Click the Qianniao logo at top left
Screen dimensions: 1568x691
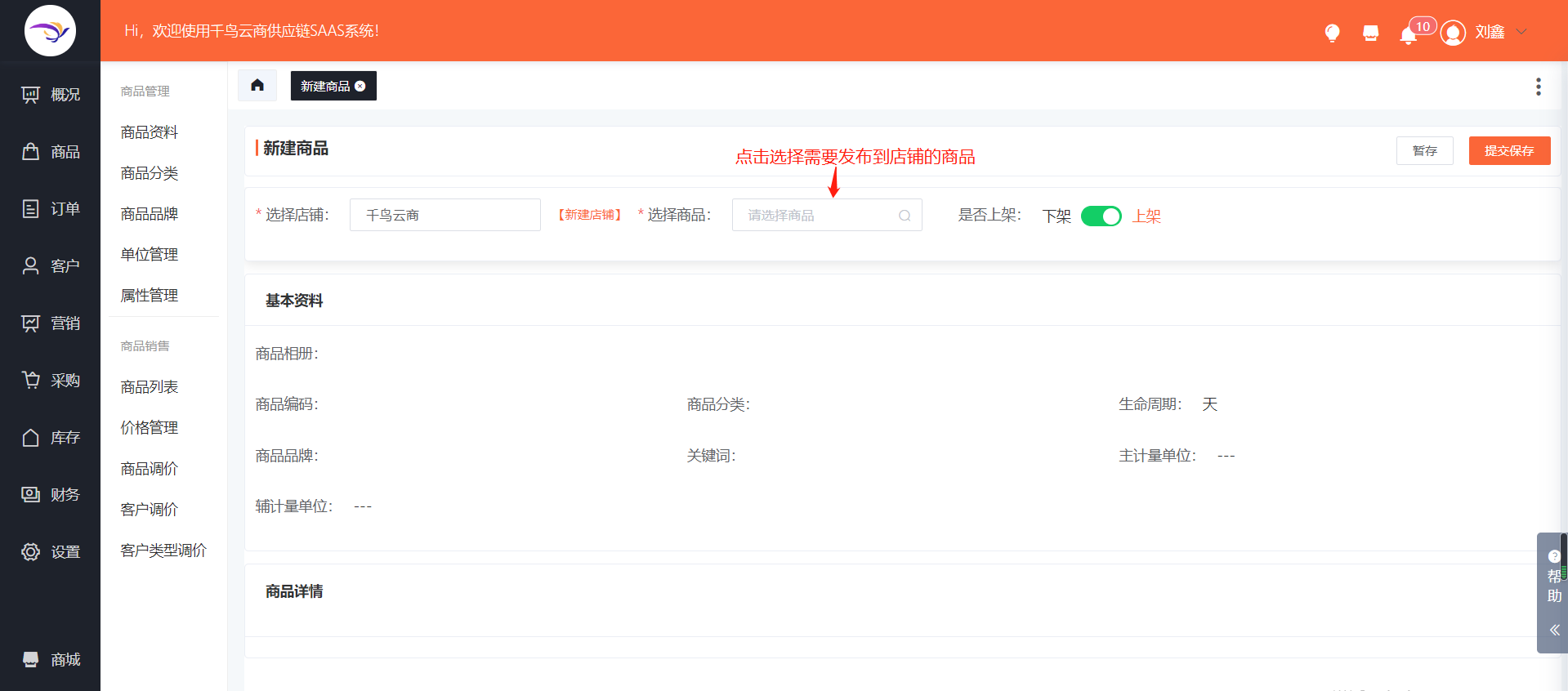point(50,31)
